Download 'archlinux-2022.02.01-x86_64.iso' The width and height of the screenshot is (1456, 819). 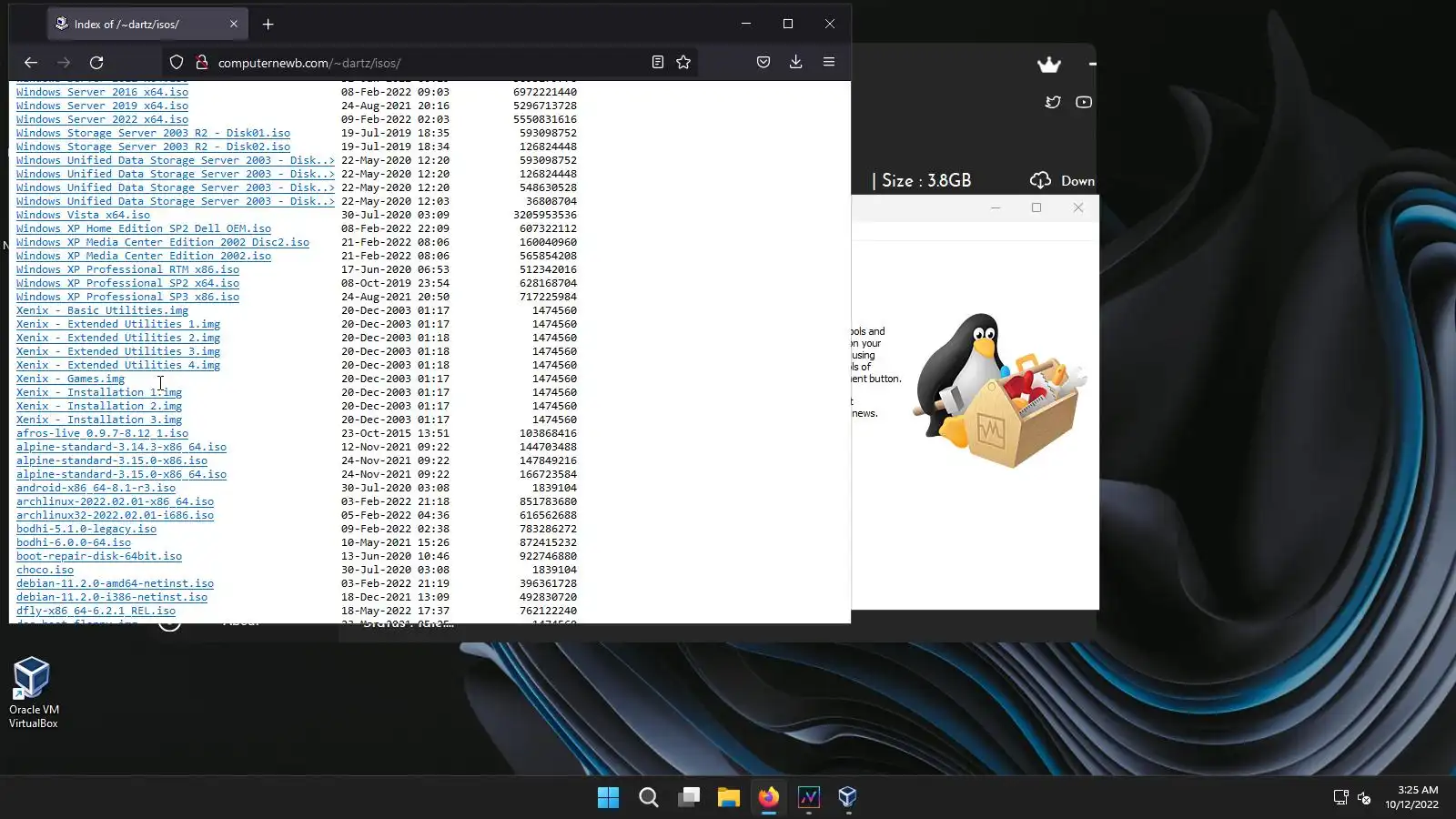(115, 501)
